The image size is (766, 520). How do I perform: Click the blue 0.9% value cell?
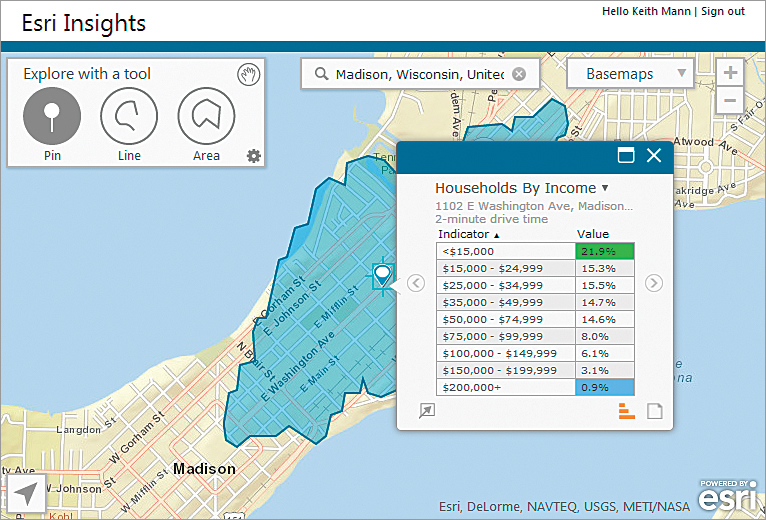click(x=605, y=387)
